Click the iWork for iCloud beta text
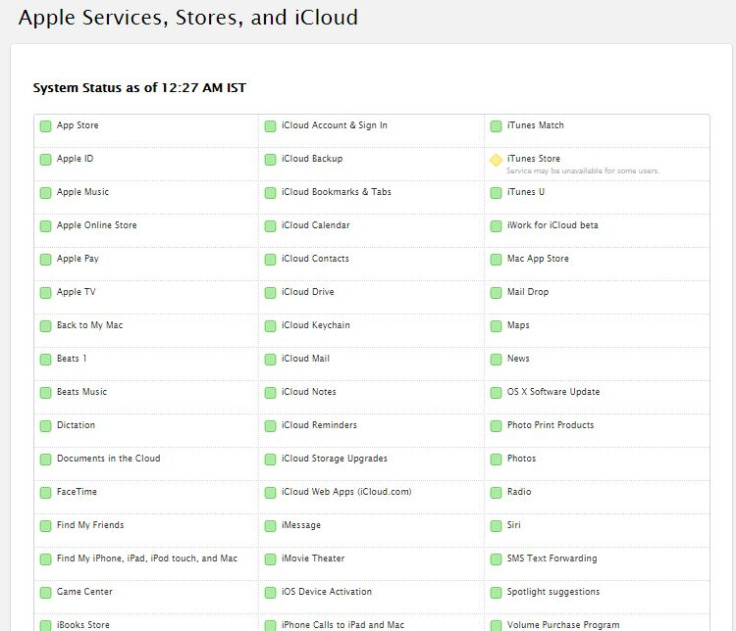The height and width of the screenshot is (631, 736). coord(552,225)
